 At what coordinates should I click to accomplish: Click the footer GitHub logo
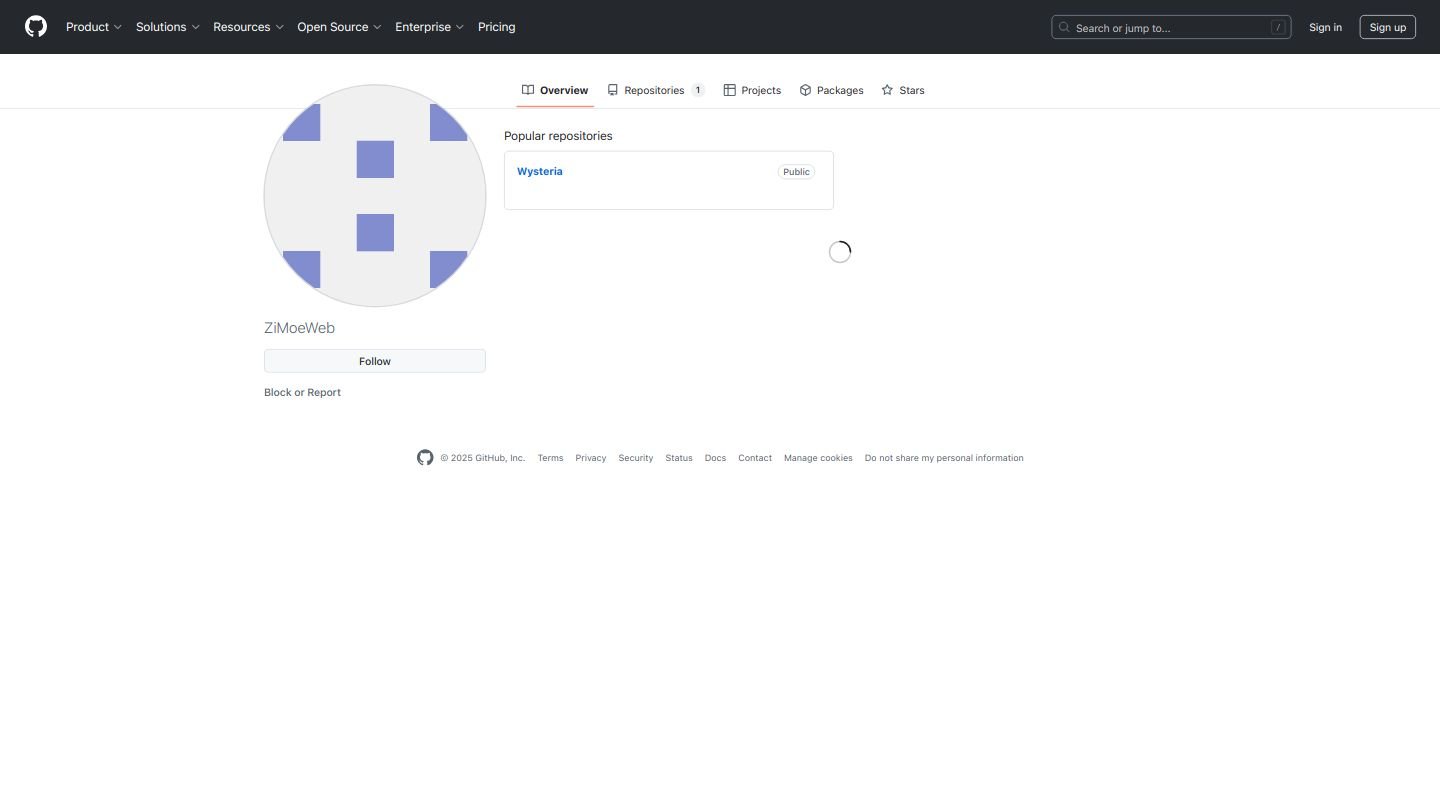pos(425,457)
